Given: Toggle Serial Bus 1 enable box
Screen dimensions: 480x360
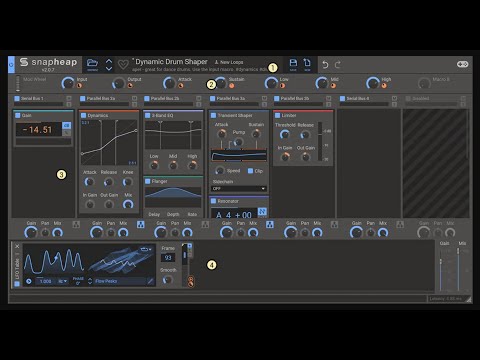Looking at the screenshot, I should point(17,98).
